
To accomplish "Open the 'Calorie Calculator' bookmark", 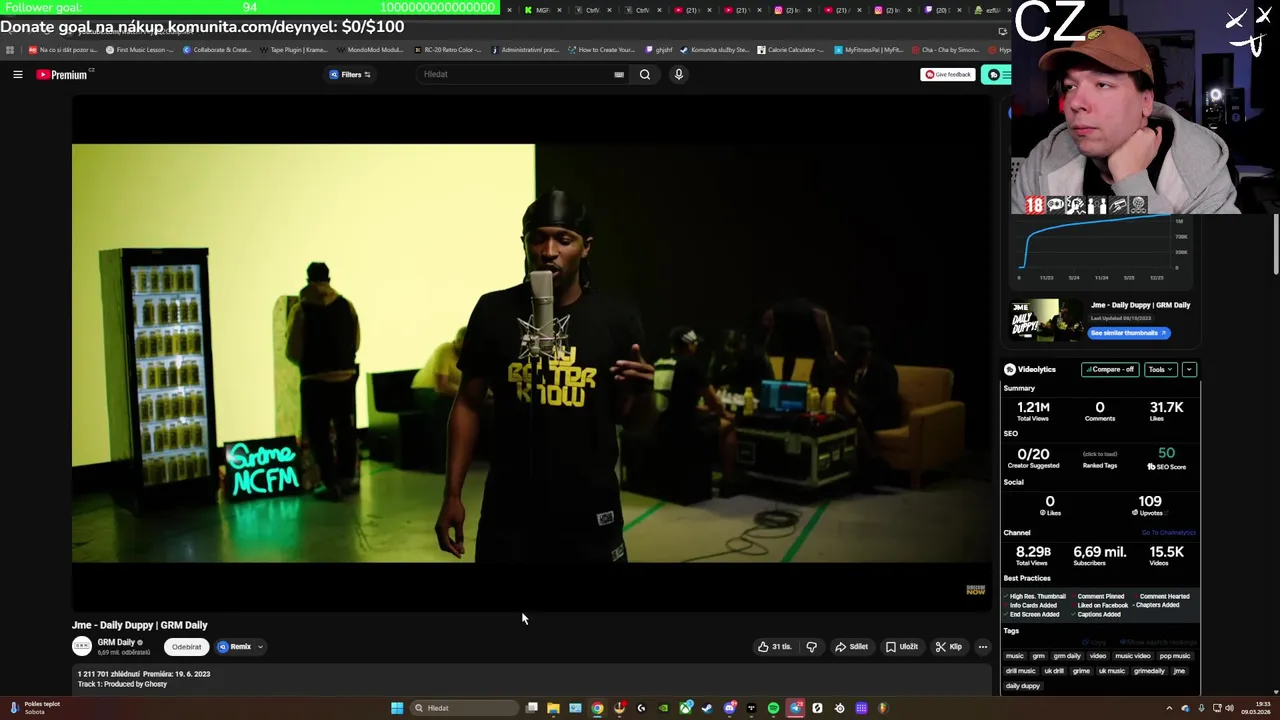I will pos(790,50).
